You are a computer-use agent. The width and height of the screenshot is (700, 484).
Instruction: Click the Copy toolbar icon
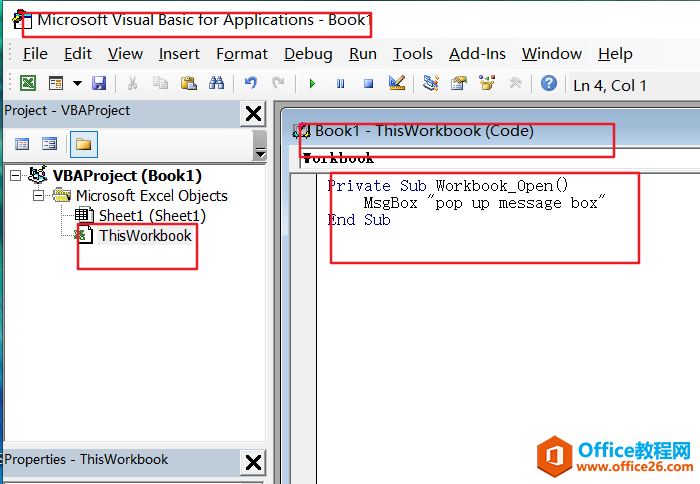[160, 83]
